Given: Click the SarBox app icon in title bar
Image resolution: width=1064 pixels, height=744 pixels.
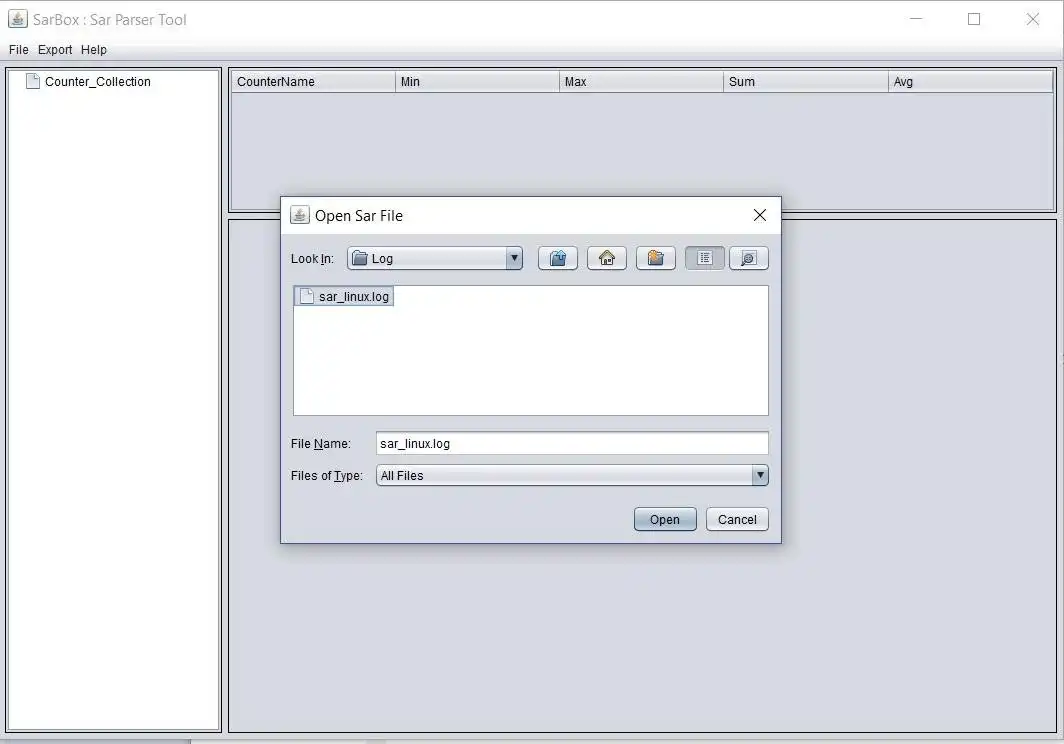Looking at the screenshot, I should (x=18, y=19).
